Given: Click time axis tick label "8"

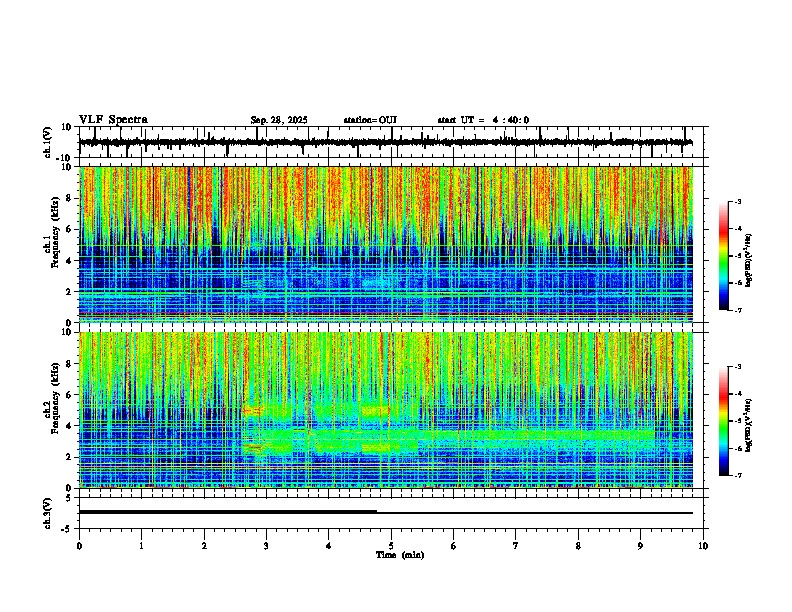Looking at the screenshot, I should (578, 546).
